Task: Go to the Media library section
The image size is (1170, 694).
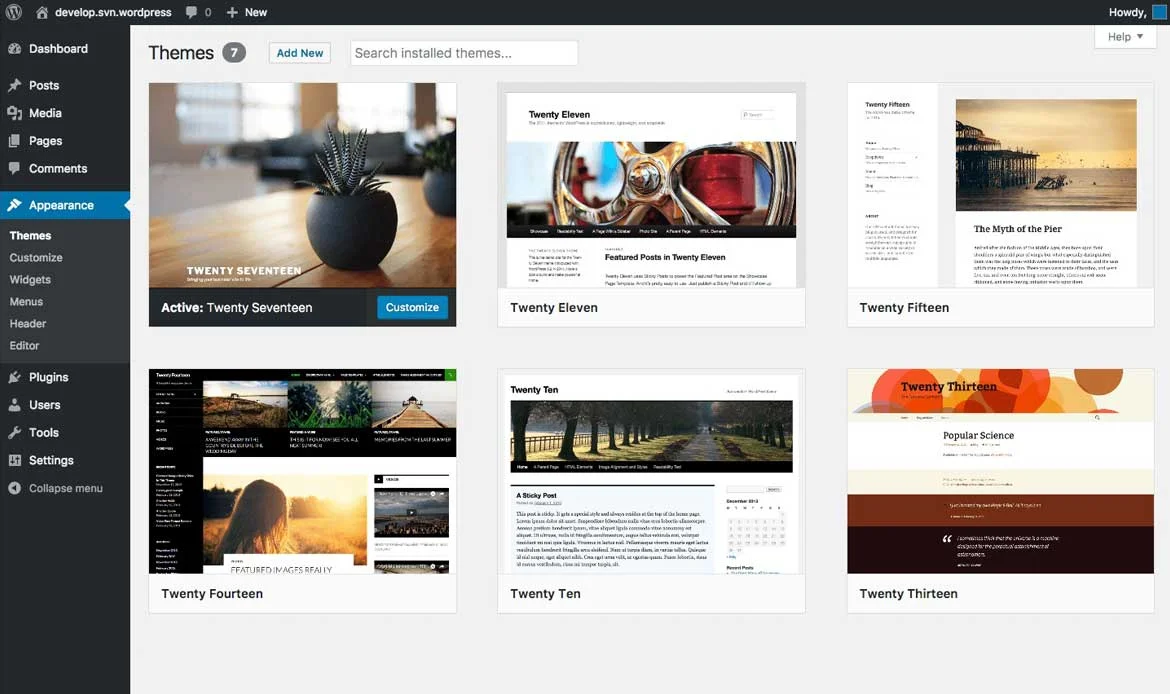Action: coord(45,113)
